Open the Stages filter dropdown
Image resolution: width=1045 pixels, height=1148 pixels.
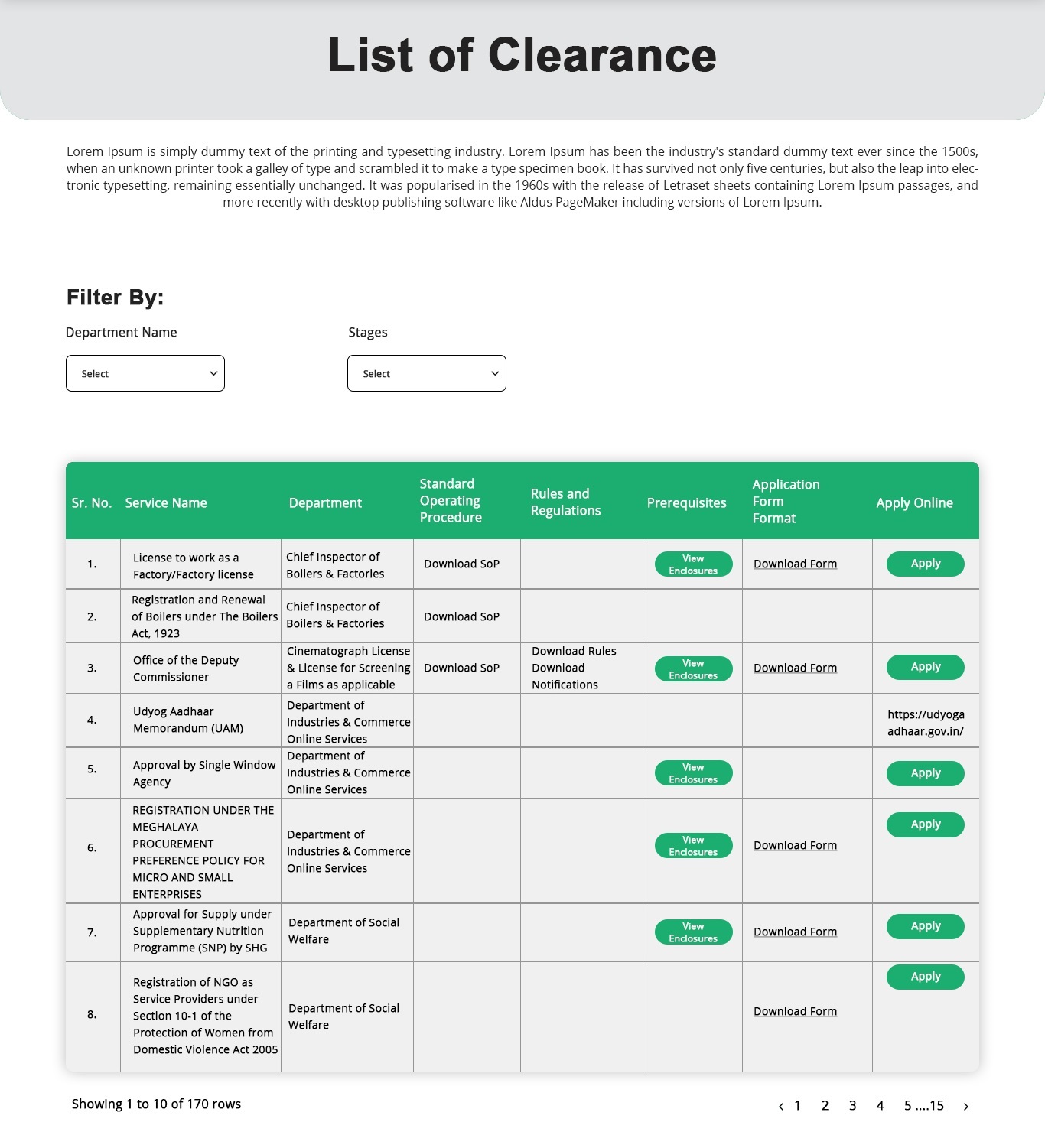(x=426, y=373)
